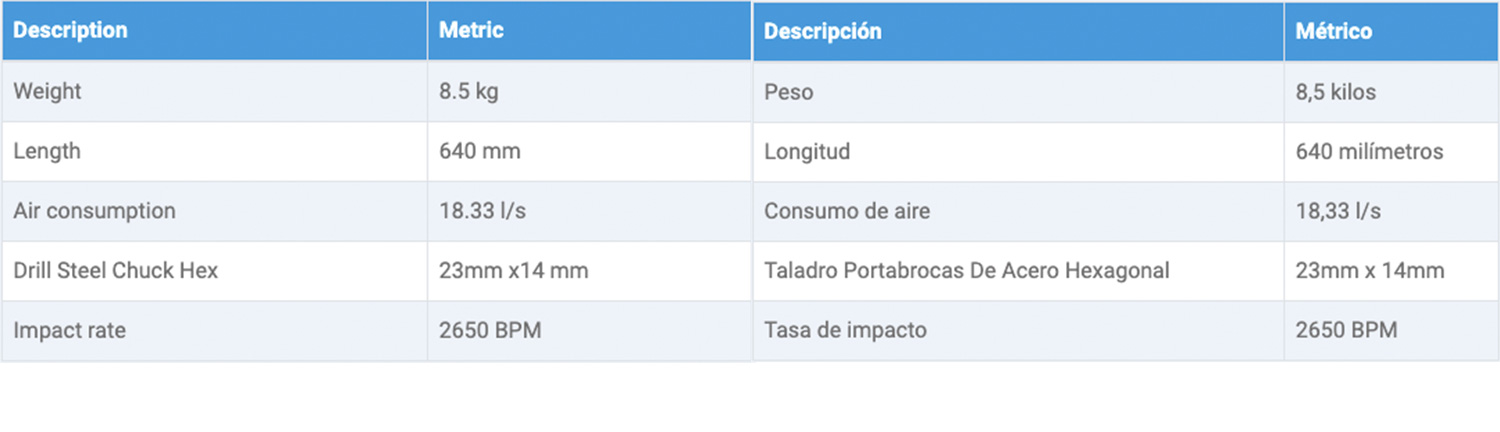Click the "Descripción" column header
The width and height of the screenshot is (1500, 432).
point(822,31)
